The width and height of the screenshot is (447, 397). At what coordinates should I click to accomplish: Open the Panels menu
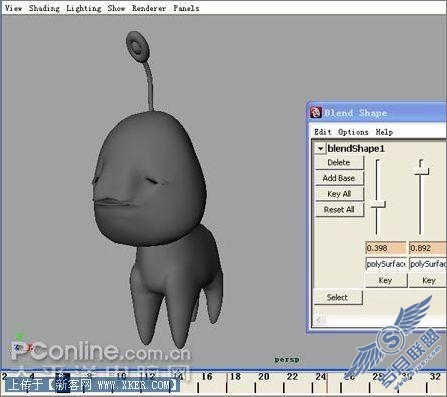point(186,8)
